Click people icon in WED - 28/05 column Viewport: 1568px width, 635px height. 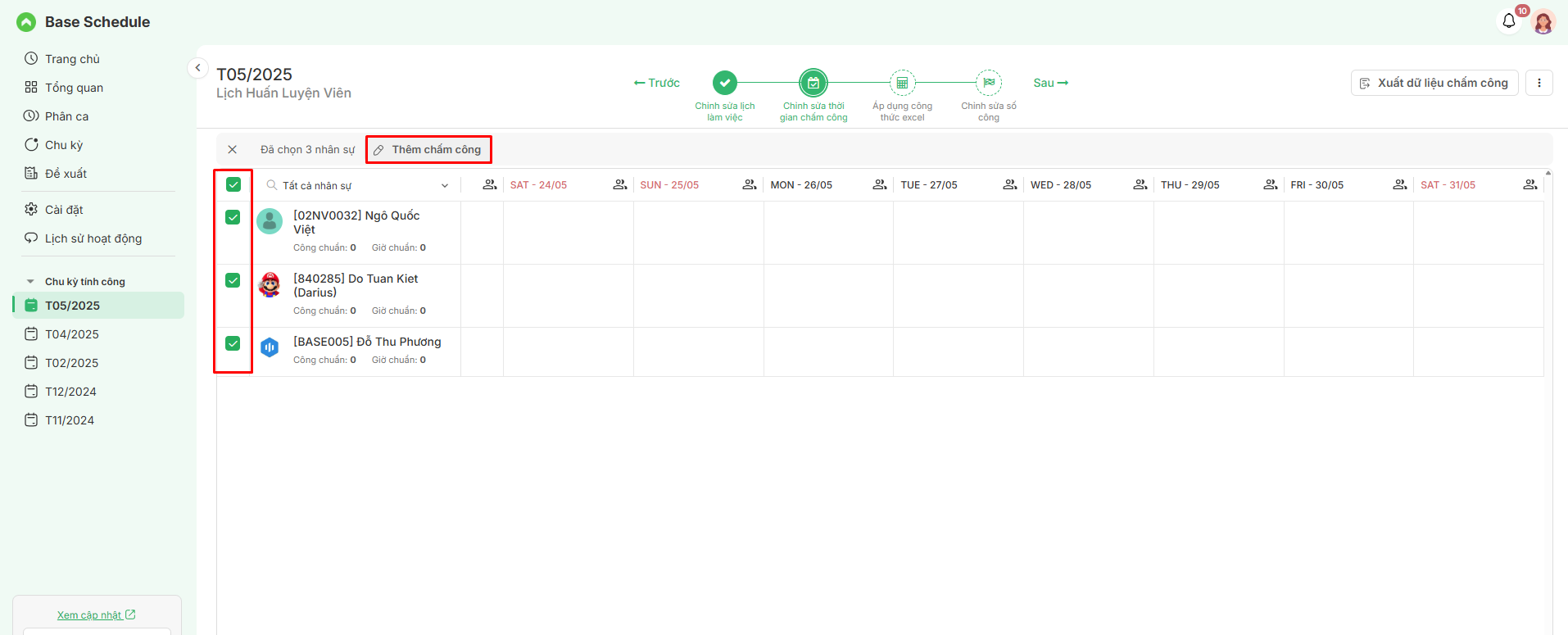1140,185
